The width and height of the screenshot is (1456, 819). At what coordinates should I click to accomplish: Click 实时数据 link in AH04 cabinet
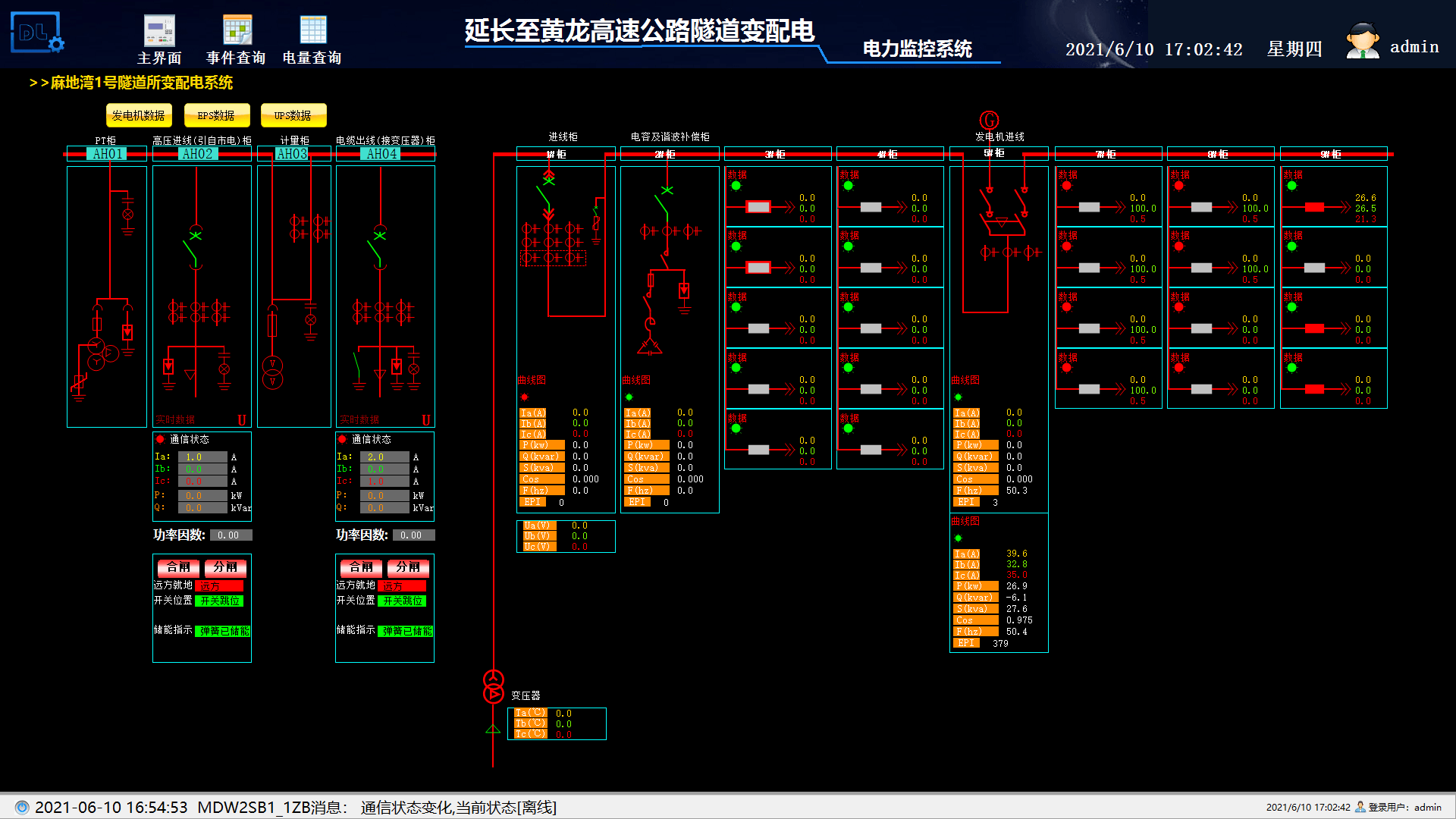(359, 420)
